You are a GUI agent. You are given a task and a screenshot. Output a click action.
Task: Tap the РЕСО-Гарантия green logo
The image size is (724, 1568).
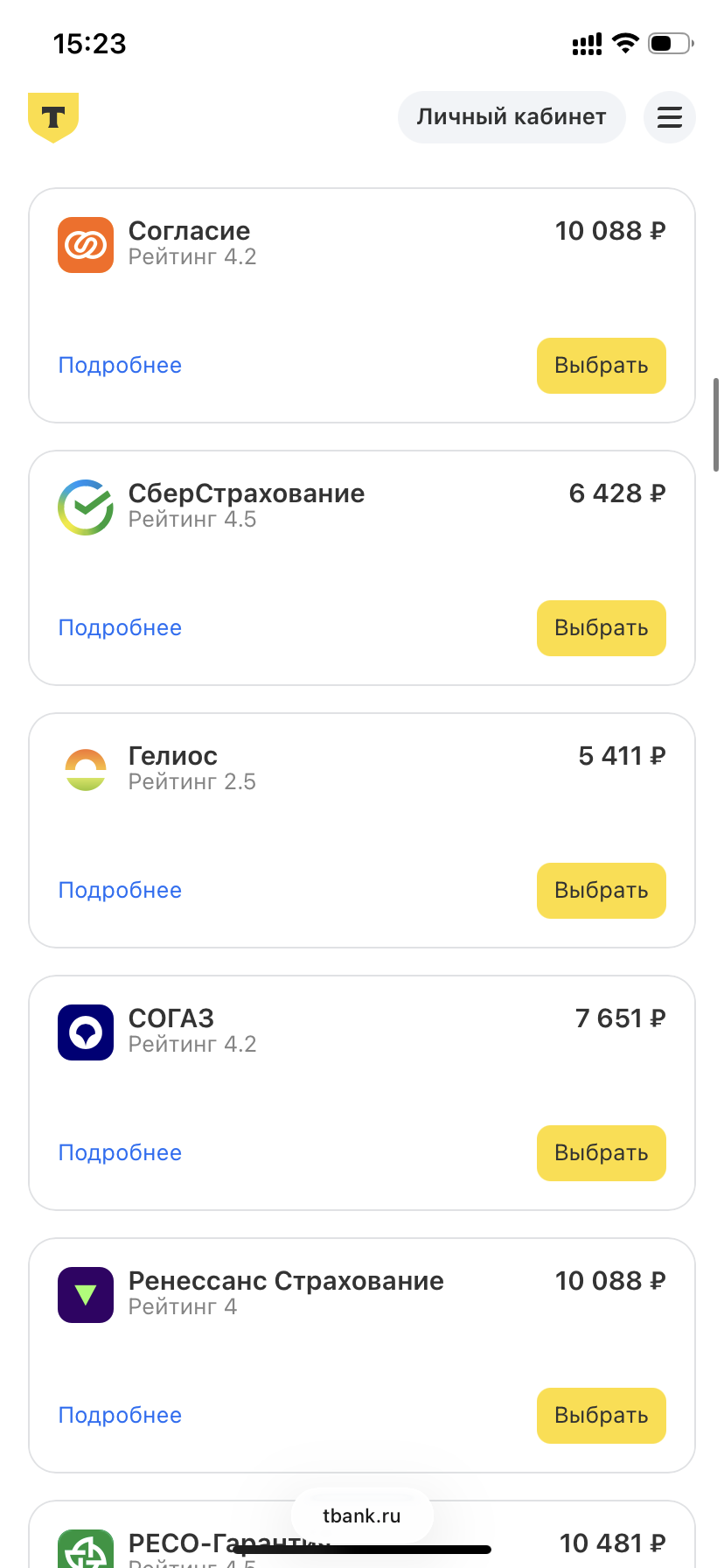(x=86, y=1549)
